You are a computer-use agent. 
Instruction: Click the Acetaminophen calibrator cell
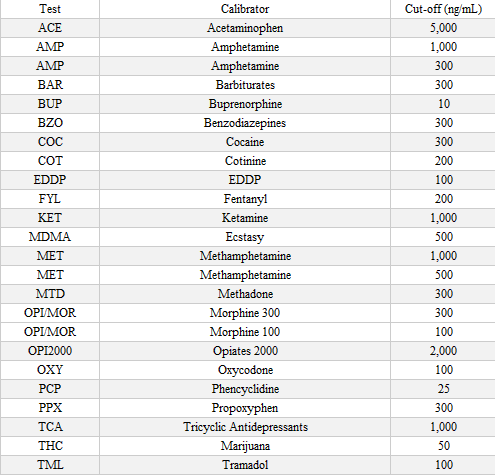tap(245, 28)
